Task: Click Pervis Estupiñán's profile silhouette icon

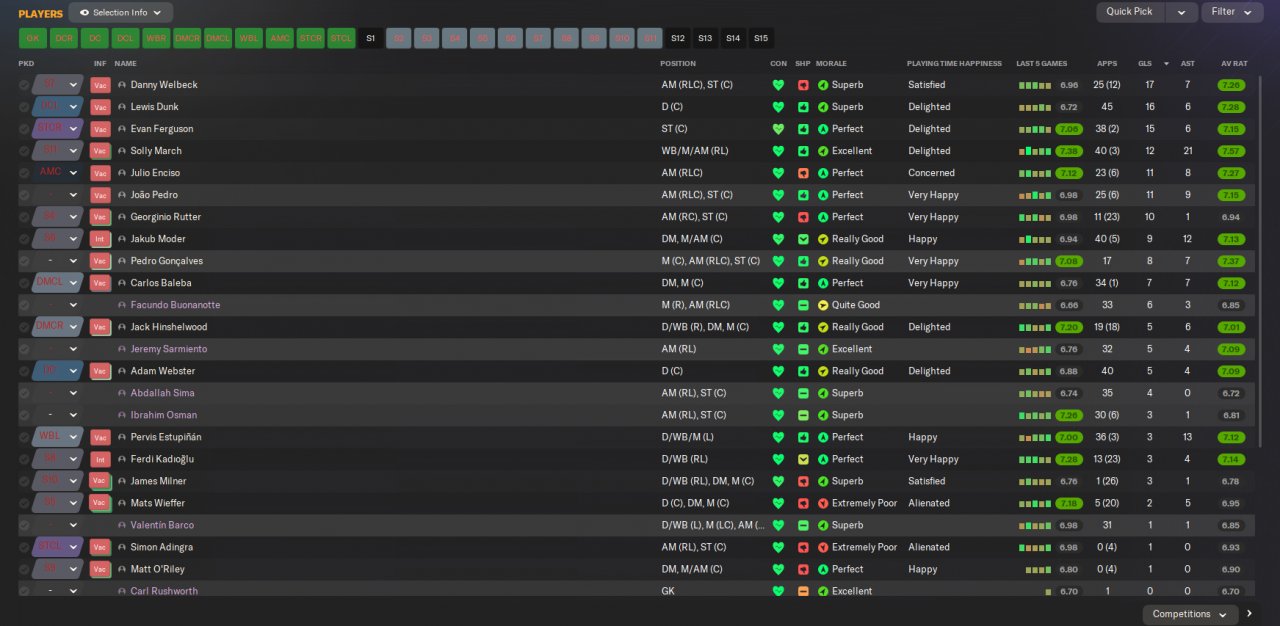Action: click(x=122, y=437)
